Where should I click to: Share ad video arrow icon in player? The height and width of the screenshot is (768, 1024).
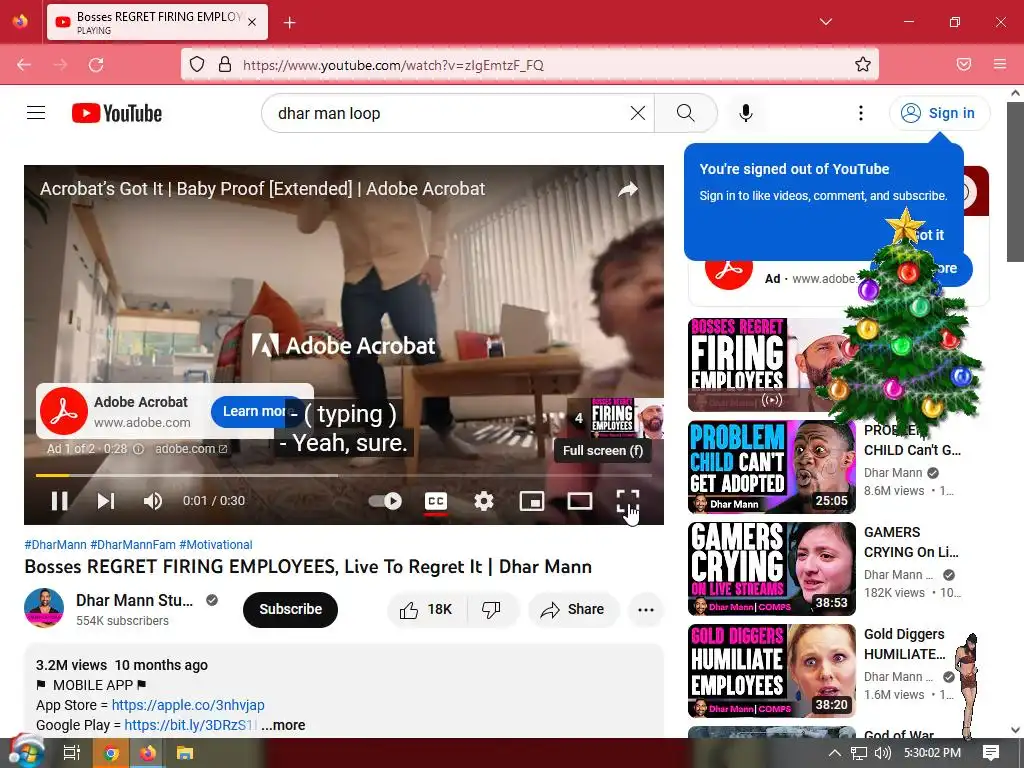tap(628, 189)
